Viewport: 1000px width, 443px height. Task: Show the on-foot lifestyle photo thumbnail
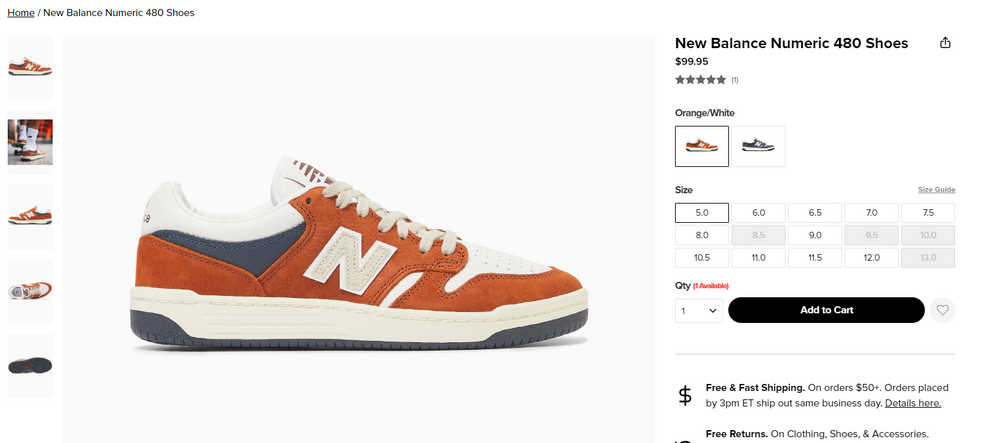(x=30, y=142)
